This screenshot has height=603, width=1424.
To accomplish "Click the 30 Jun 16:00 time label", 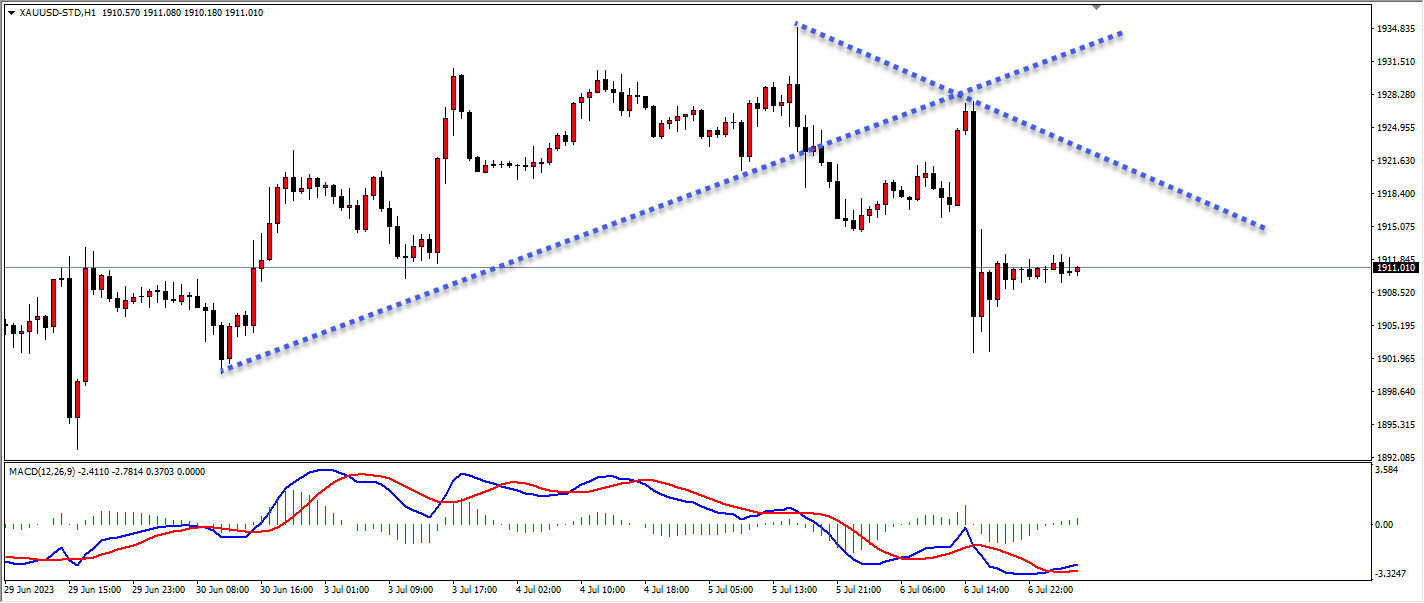I will [288, 591].
